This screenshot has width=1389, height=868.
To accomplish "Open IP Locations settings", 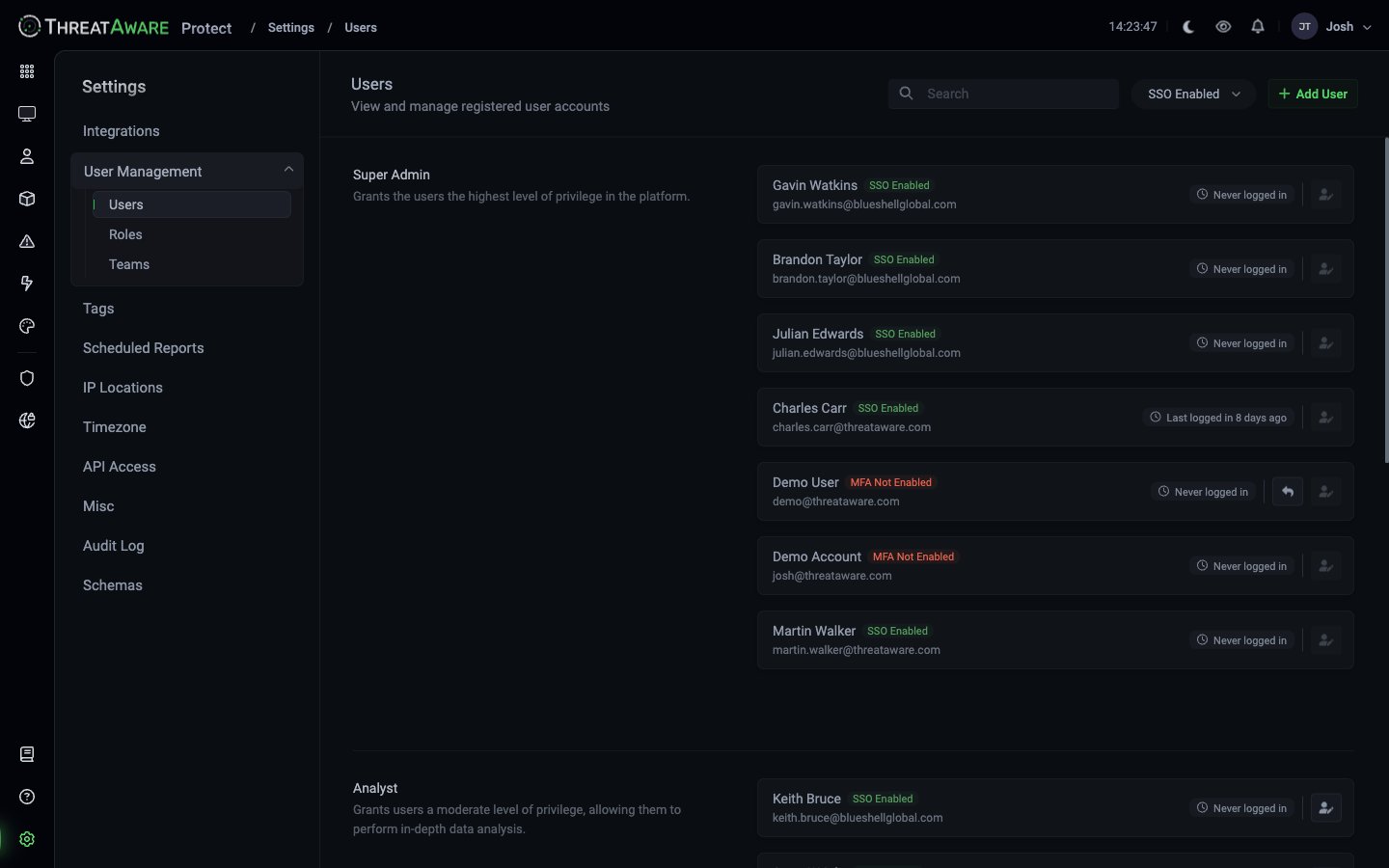I will (123, 388).
